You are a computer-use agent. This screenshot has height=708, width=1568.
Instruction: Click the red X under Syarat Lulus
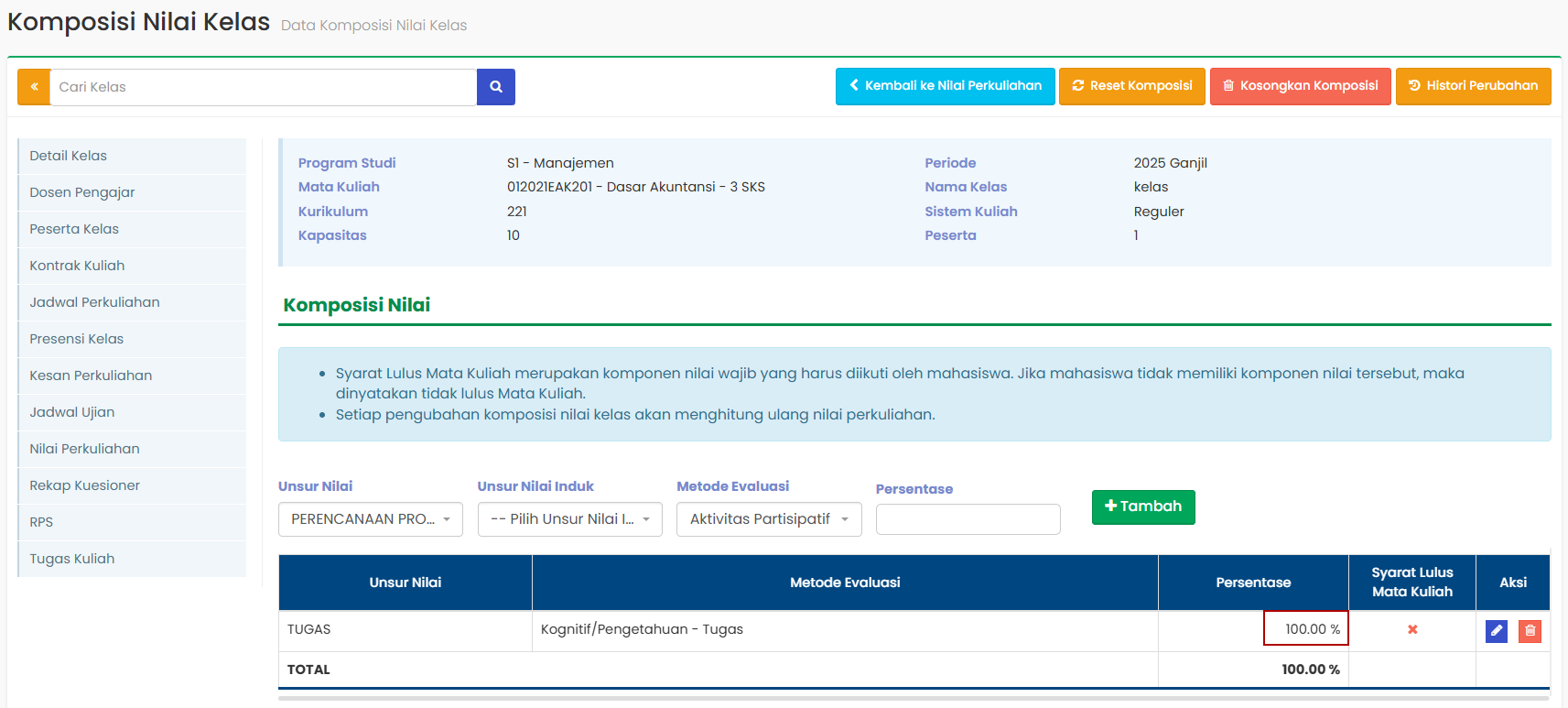1411,629
